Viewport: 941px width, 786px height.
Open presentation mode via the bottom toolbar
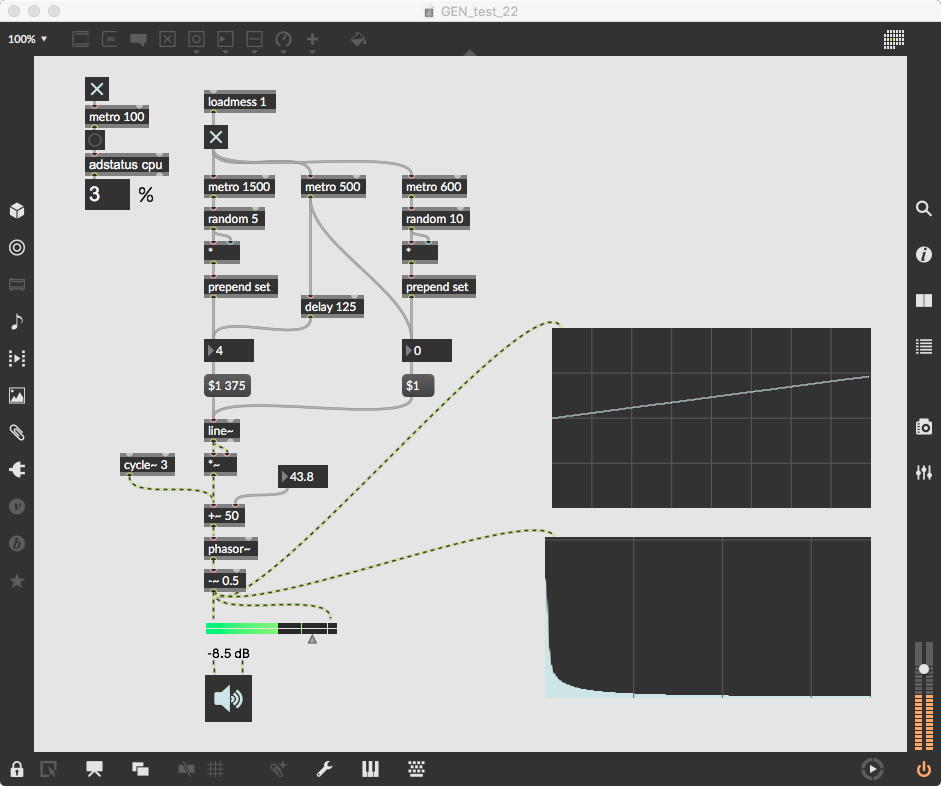click(95, 769)
